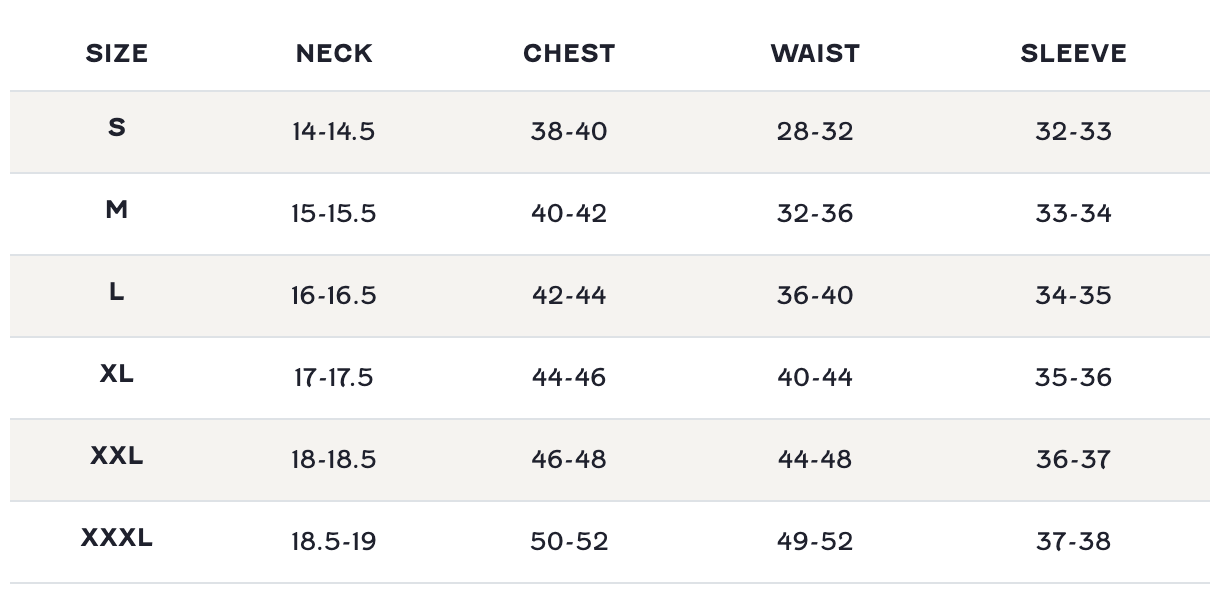The width and height of the screenshot is (1222, 596).
Task: Click chest measurement 50-52
Action: click(569, 542)
